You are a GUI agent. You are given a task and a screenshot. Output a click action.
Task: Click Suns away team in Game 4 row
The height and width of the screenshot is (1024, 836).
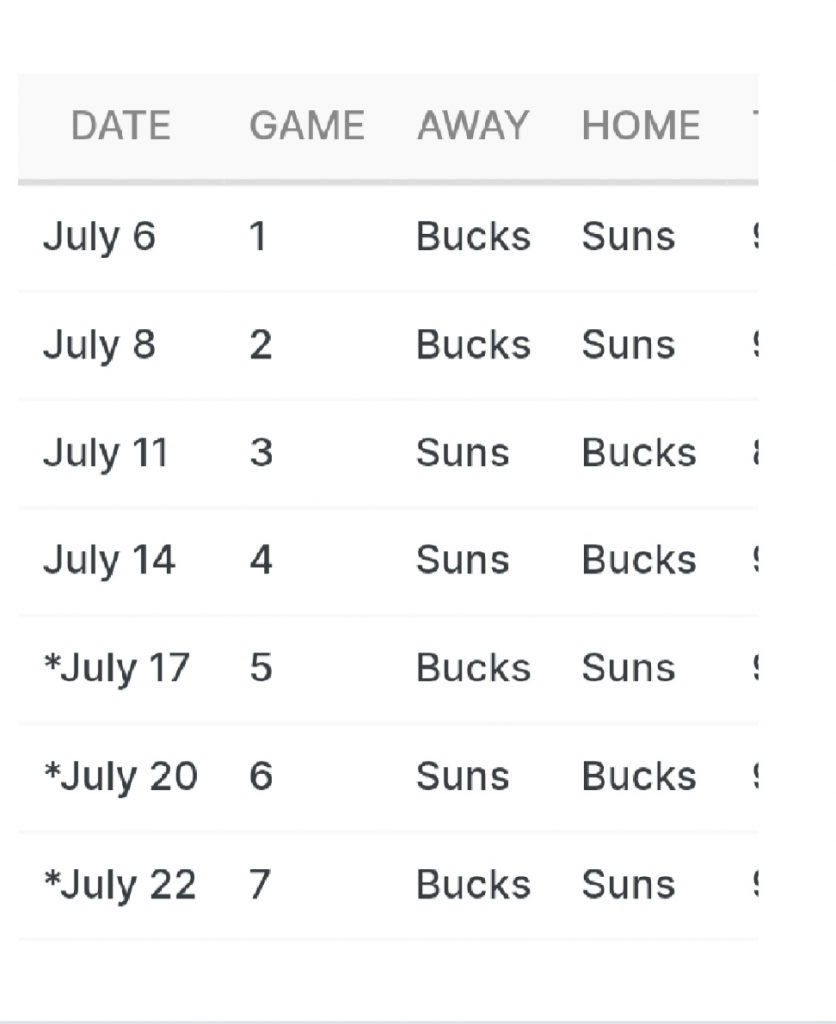(462, 561)
